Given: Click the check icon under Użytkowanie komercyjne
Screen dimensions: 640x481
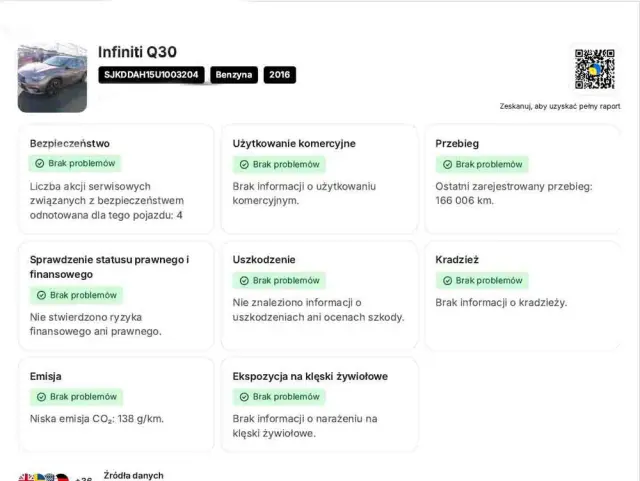Looking at the screenshot, I should [243, 164].
